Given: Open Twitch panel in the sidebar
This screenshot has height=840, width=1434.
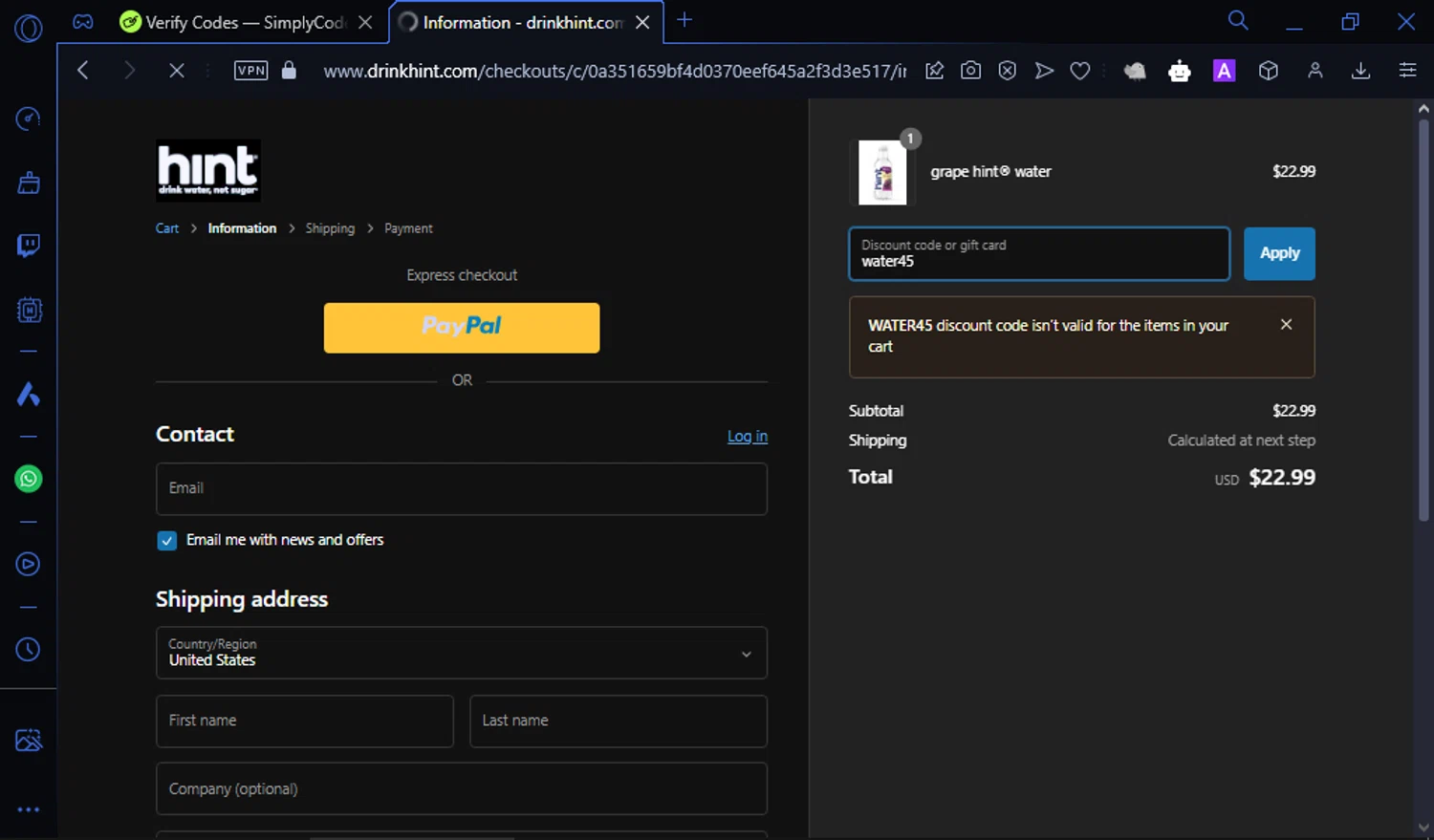Looking at the screenshot, I should (x=29, y=247).
